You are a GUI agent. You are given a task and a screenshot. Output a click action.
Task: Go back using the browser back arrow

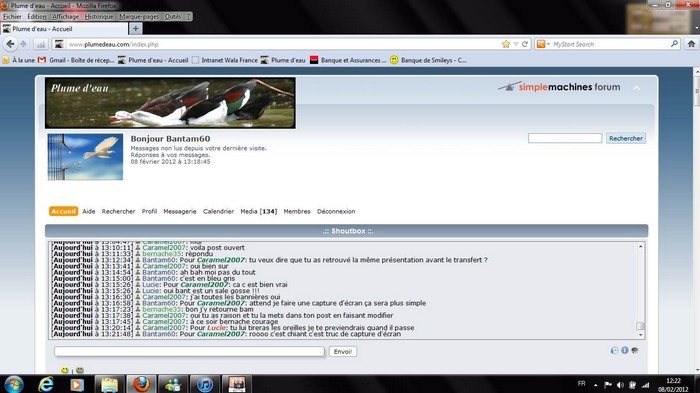(11, 44)
